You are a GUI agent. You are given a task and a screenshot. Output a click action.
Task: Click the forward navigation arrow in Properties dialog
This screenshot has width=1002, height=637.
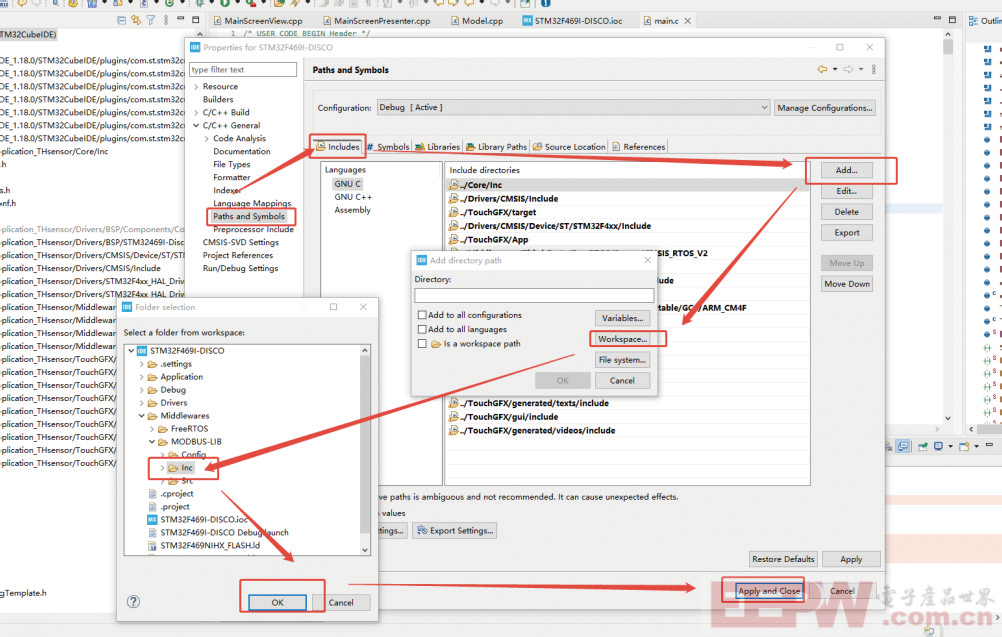pyautogui.click(x=848, y=70)
